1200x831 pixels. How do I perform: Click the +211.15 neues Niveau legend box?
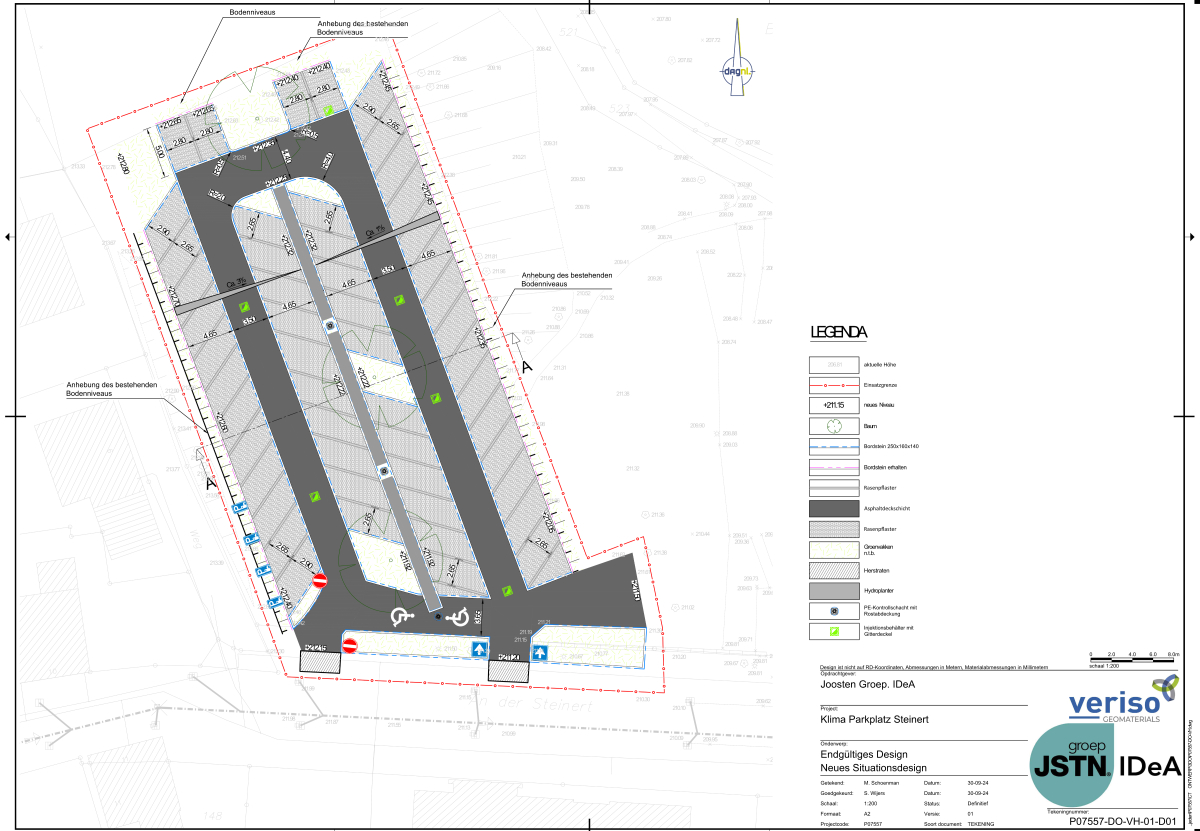click(x=833, y=406)
